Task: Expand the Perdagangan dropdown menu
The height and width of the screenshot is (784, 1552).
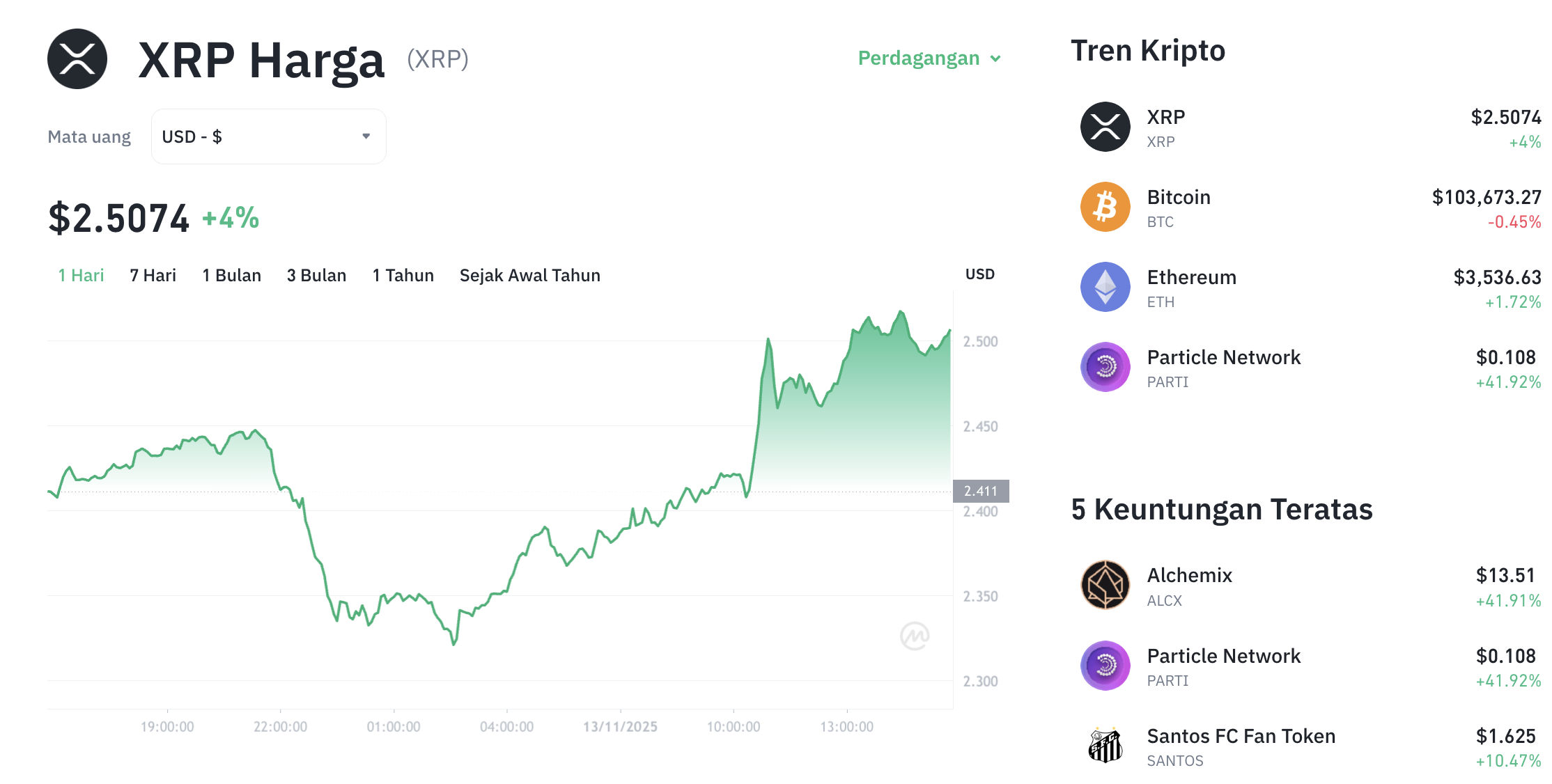Action: [929, 58]
